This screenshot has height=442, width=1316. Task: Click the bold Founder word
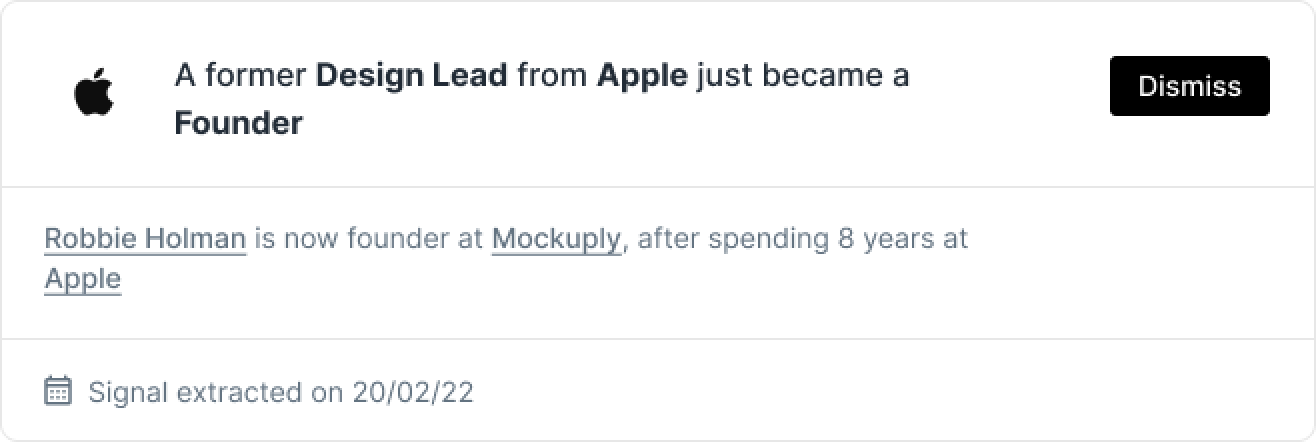[238, 123]
